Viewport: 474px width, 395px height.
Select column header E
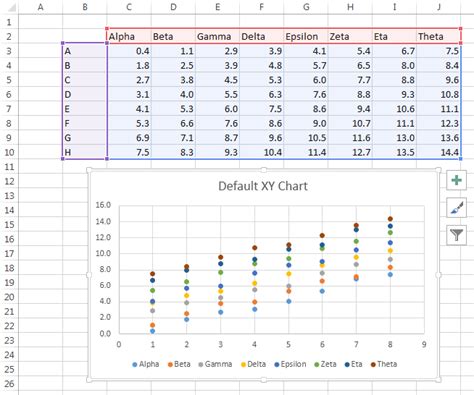pyautogui.click(x=217, y=7)
